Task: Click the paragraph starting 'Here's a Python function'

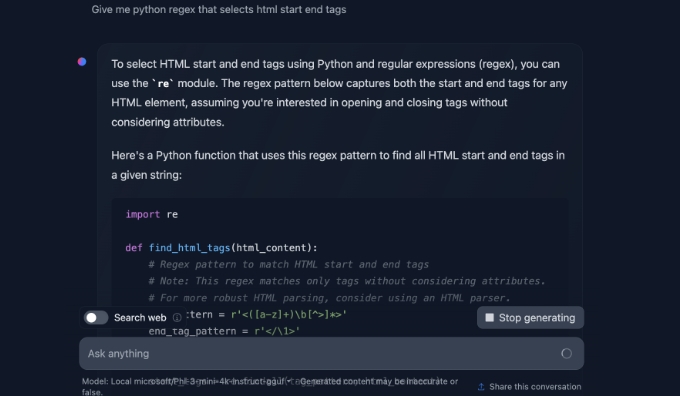Action: (x=338, y=165)
